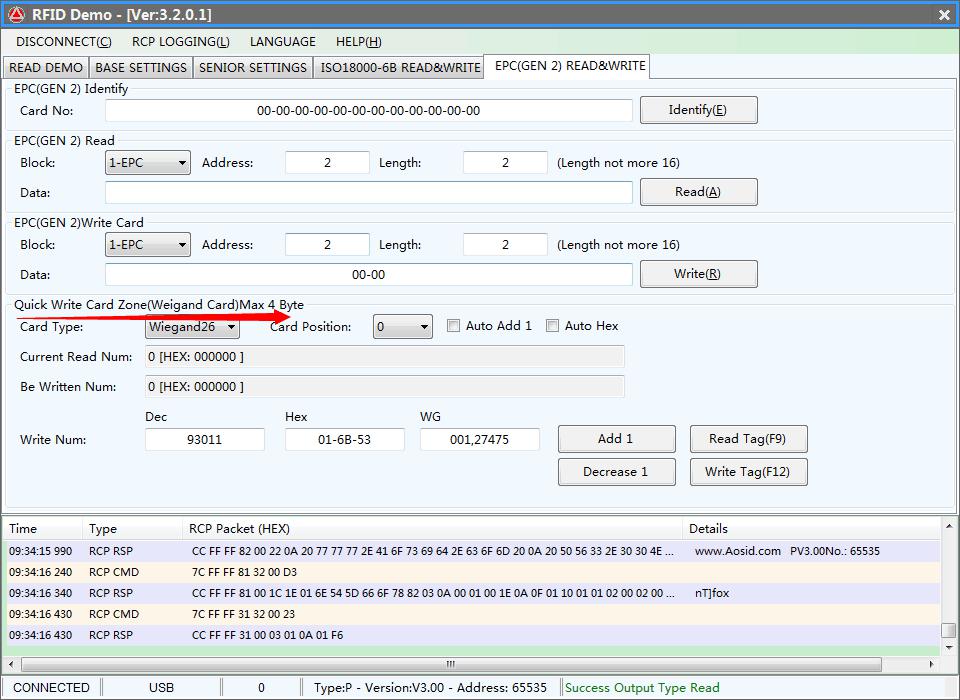Open the RCP LOGGING menu

(180, 42)
